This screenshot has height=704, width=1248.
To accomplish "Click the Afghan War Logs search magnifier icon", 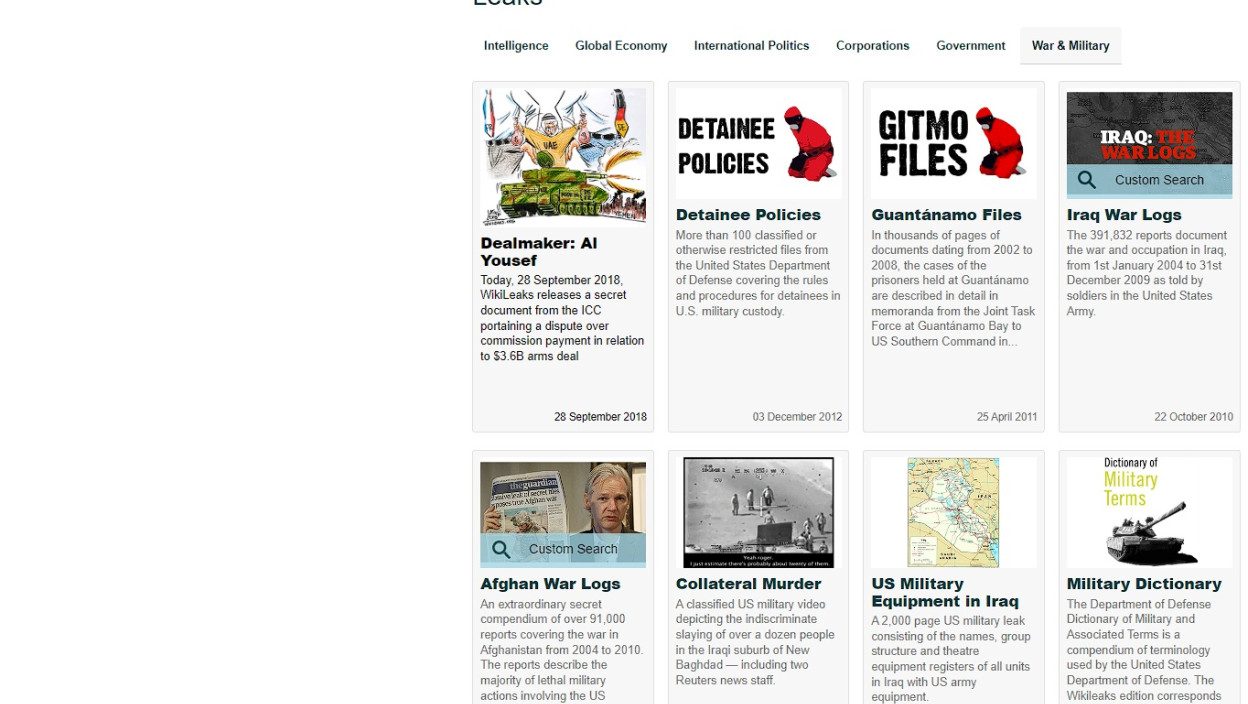I will (501, 549).
